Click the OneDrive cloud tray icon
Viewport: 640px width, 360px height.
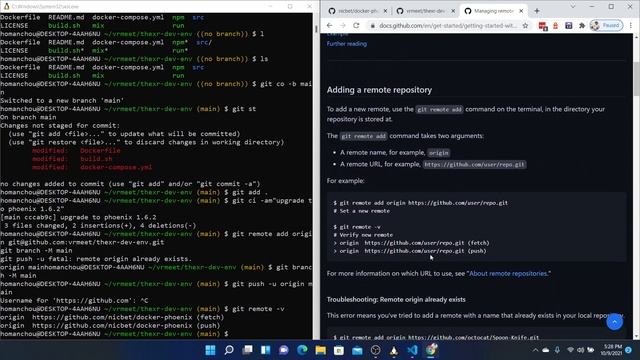[546, 350]
